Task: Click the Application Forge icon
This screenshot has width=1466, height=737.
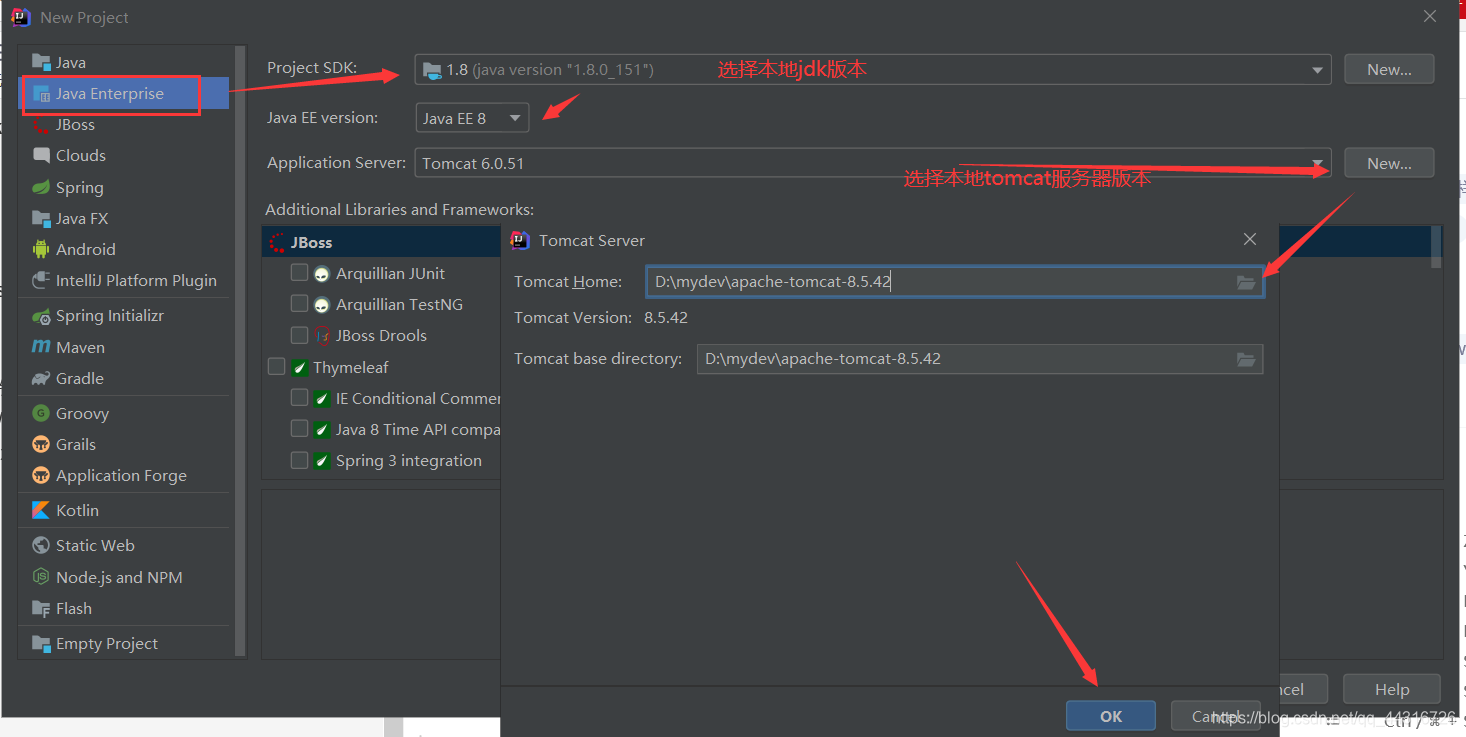Action: pyautogui.click(x=41, y=475)
